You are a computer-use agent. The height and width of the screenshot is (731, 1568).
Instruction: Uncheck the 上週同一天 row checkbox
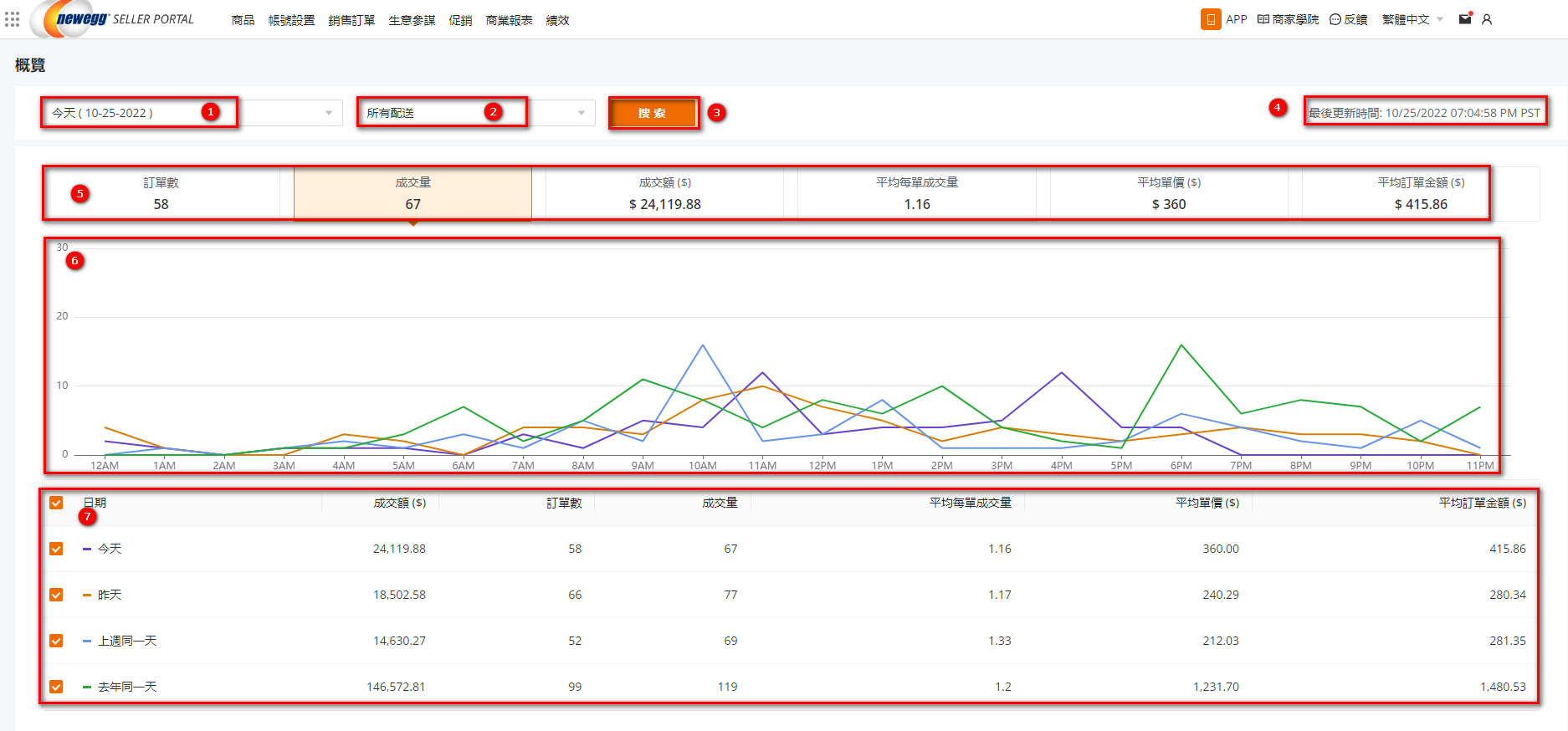click(x=56, y=641)
